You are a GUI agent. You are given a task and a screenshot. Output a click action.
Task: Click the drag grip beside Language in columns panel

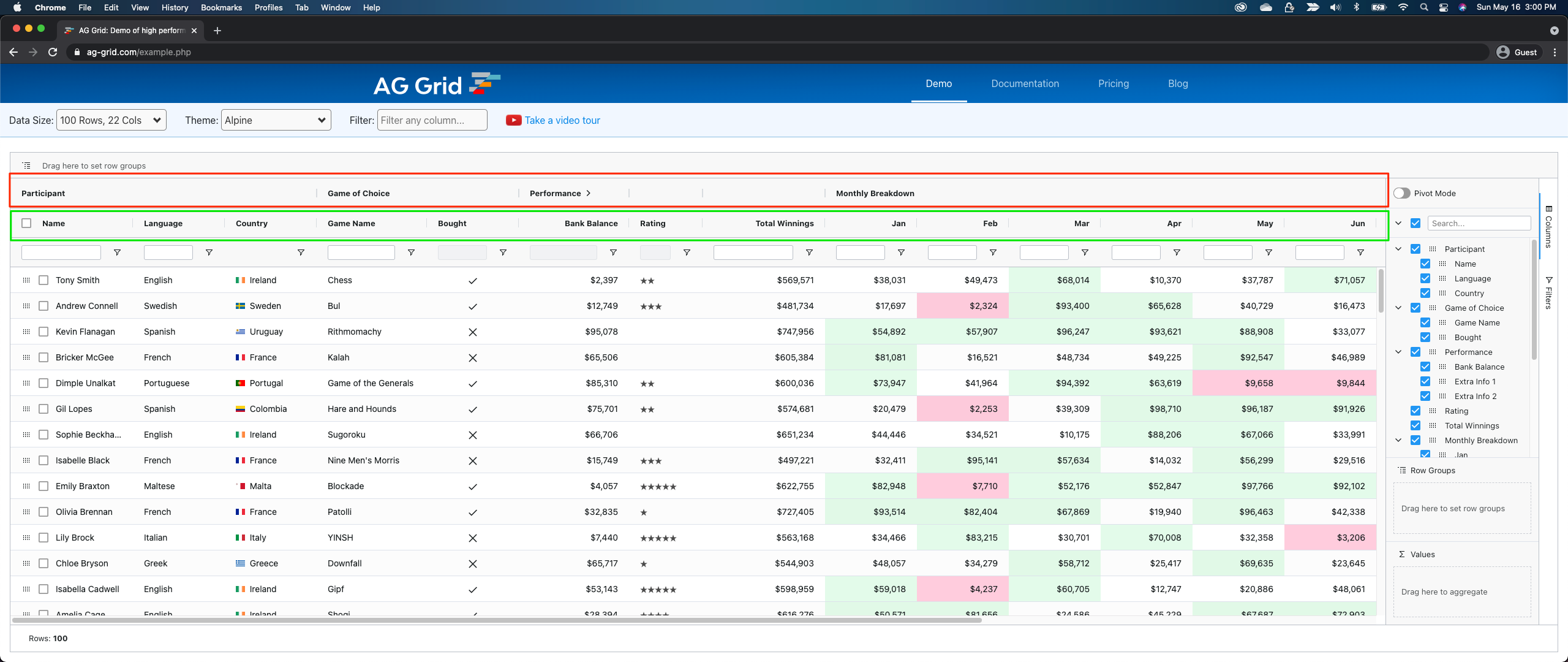point(1442,278)
